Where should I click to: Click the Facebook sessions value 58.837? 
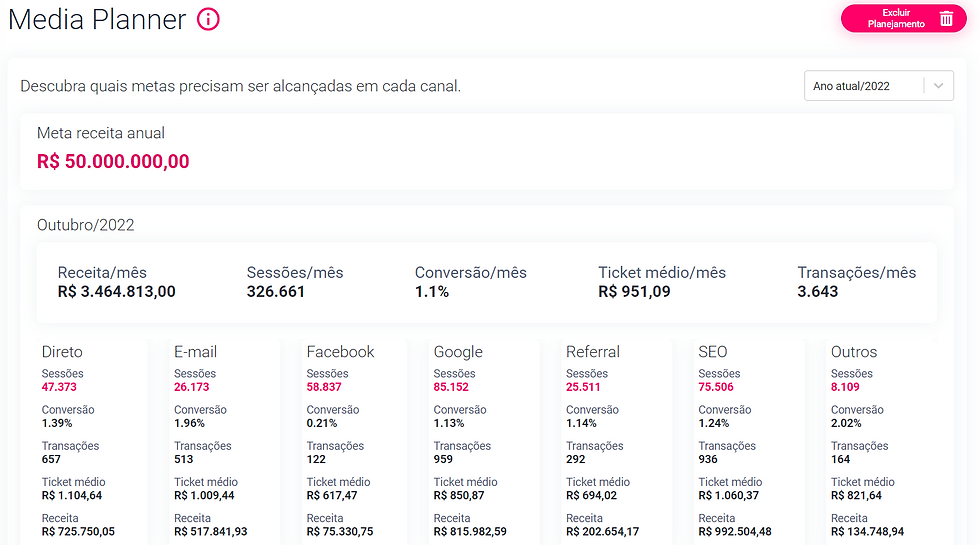[324, 387]
